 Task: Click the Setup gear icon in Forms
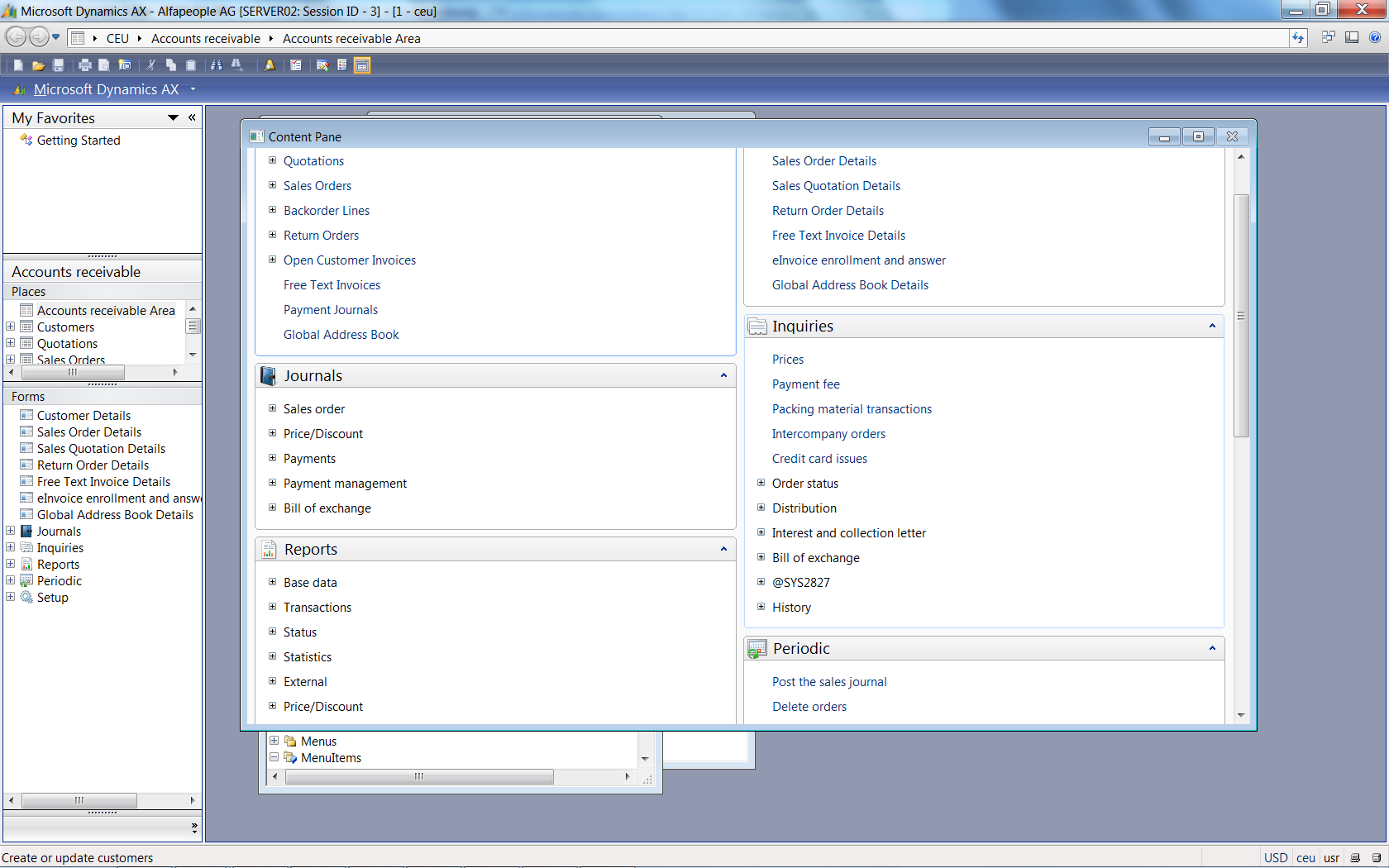[x=26, y=597]
